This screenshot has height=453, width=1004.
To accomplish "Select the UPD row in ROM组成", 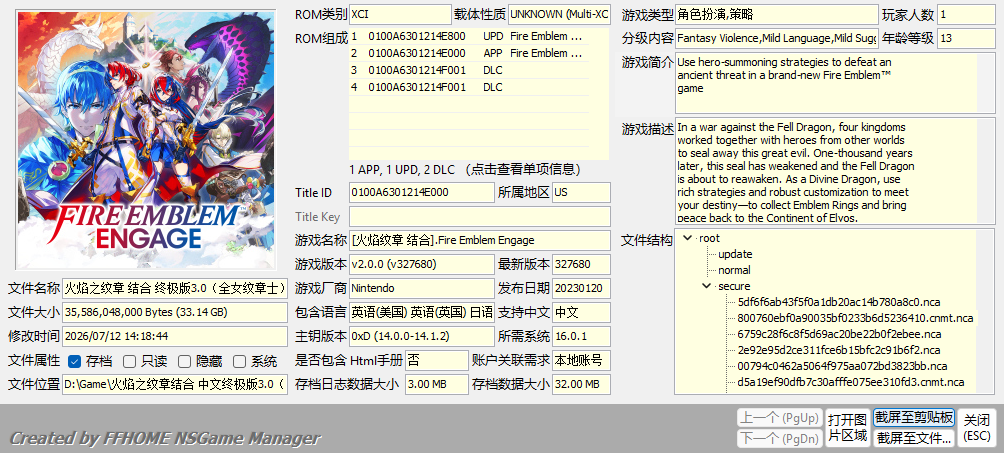I will 469,36.
